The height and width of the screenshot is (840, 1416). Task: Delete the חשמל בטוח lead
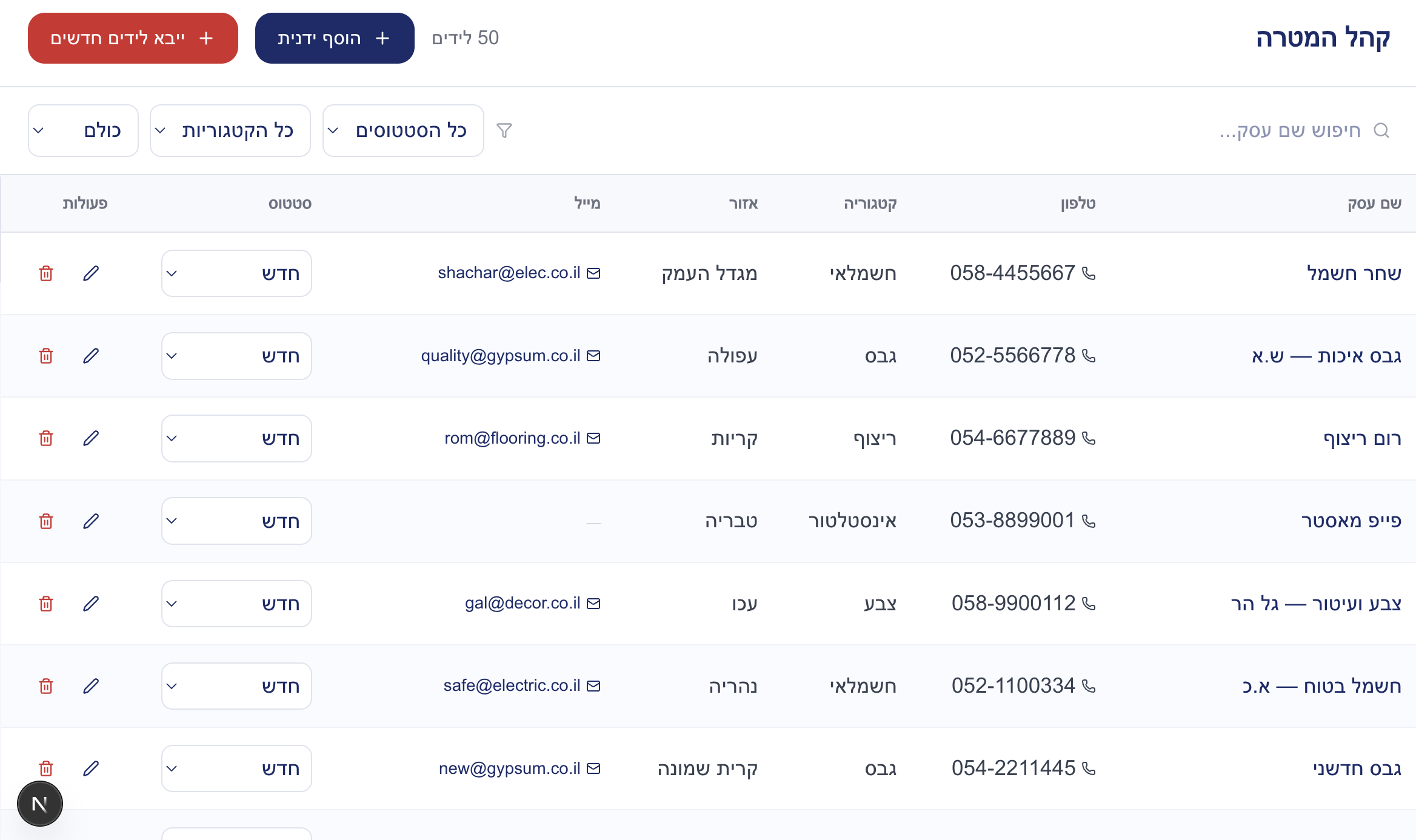[x=46, y=686]
